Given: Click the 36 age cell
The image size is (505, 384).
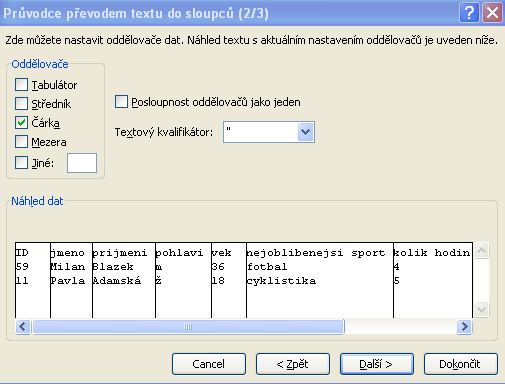Looking at the screenshot, I should tap(218, 267).
